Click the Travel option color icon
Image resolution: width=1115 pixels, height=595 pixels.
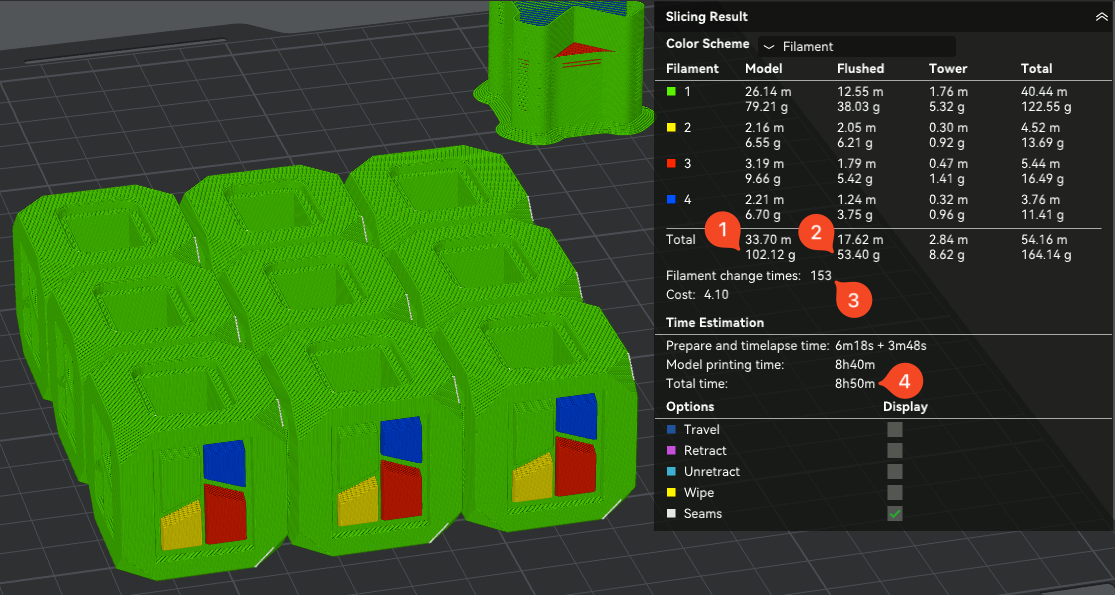click(x=671, y=430)
